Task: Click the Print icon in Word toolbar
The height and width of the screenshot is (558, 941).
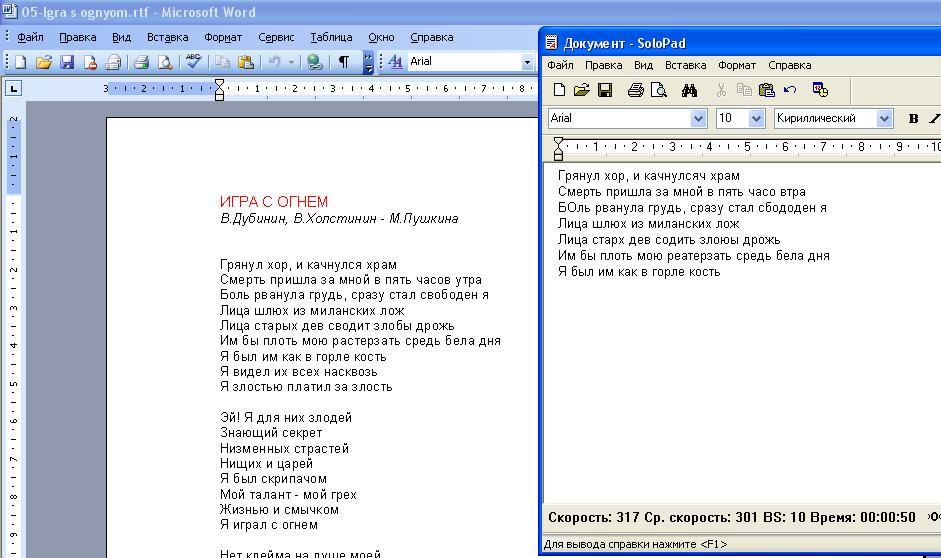Action: coord(141,62)
